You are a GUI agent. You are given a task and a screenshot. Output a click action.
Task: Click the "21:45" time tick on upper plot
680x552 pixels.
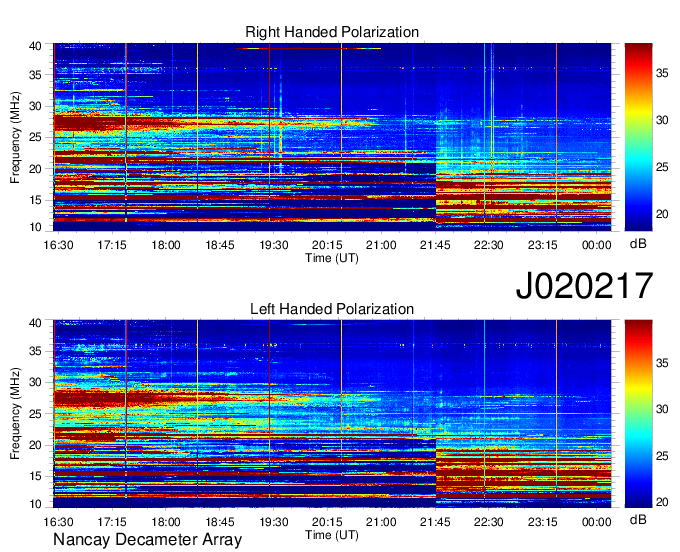(x=435, y=245)
